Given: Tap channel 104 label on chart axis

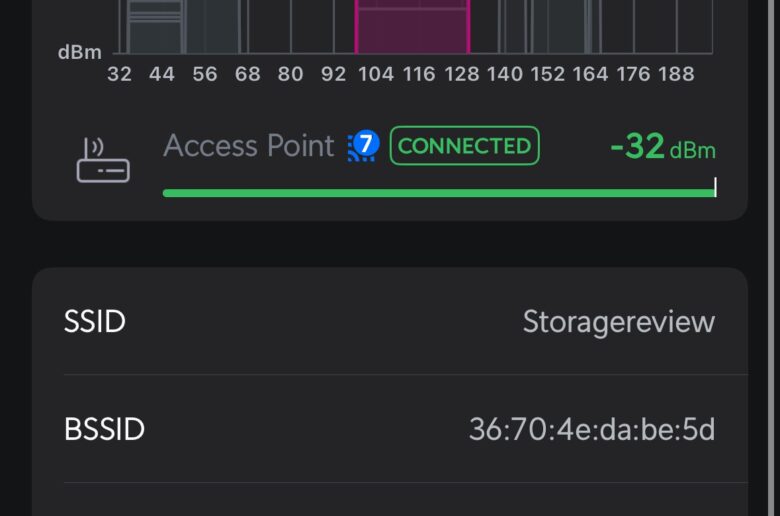Looking at the screenshot, I should [x=376, y=74].
